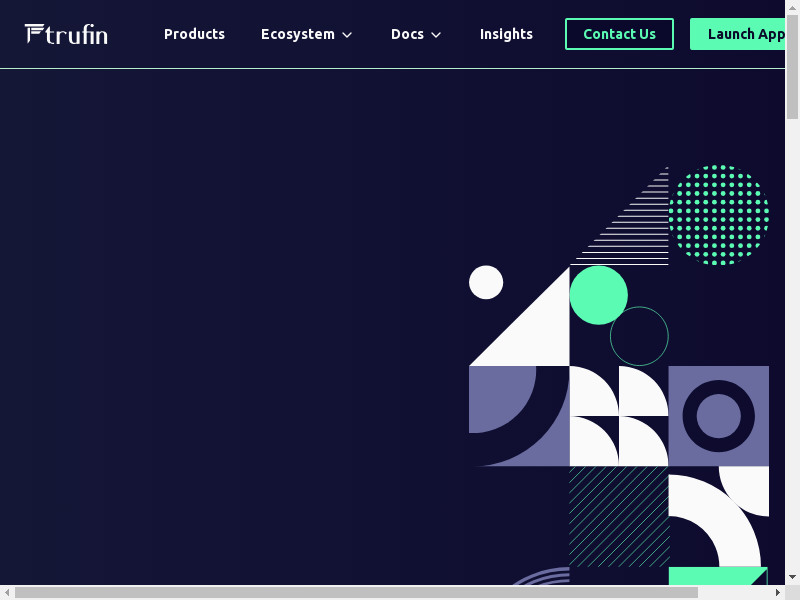Click the green dotted circle graphic

coord(718,215)
